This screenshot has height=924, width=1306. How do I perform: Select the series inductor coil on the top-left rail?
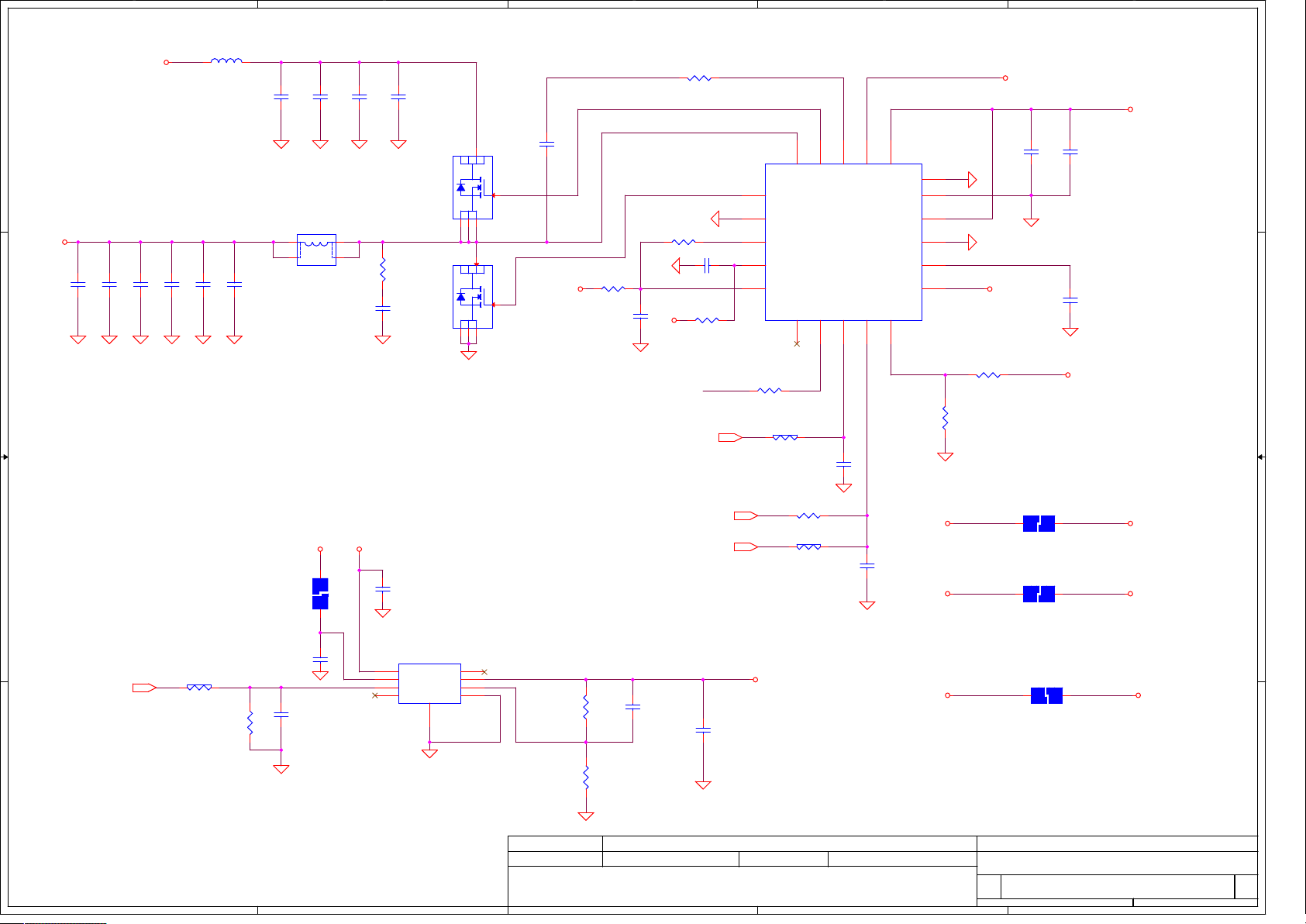[226, 60]
